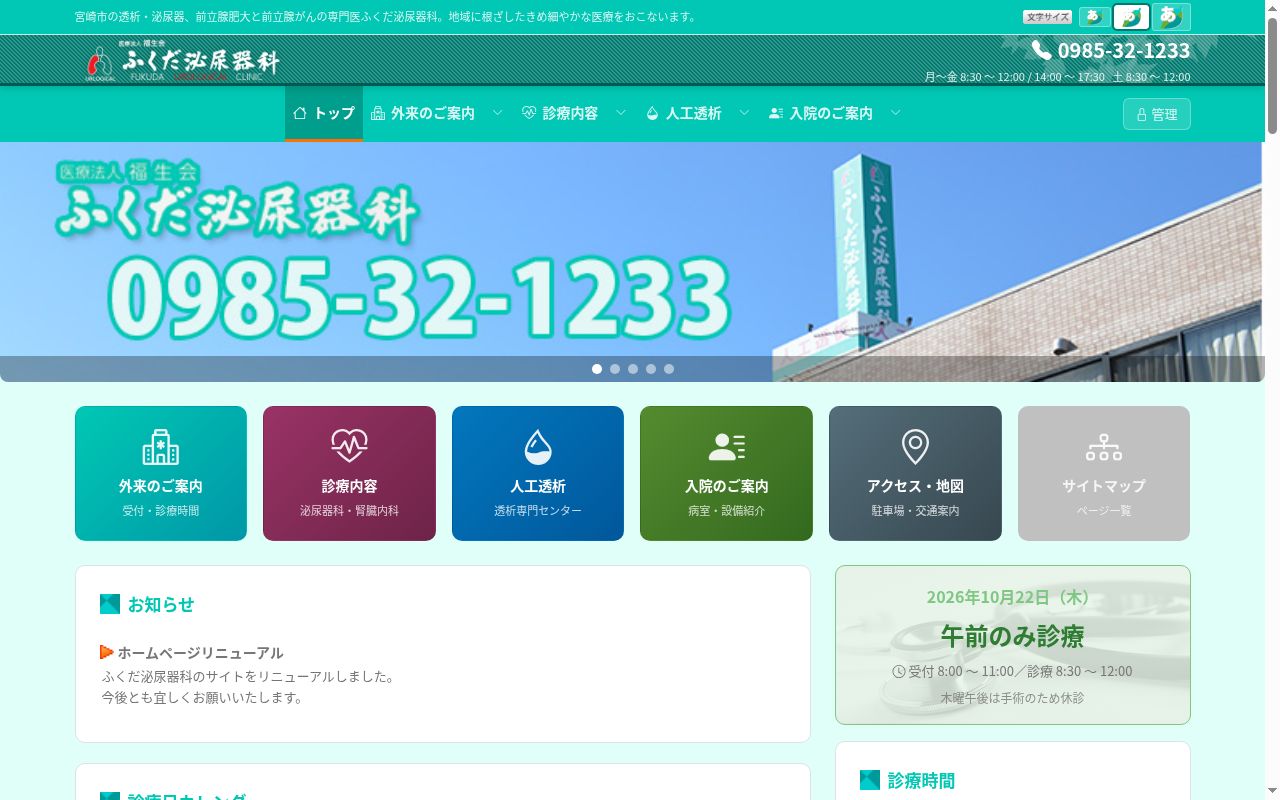
Task: Click the 文字サイズ label
Action: tap(1048, 17)
